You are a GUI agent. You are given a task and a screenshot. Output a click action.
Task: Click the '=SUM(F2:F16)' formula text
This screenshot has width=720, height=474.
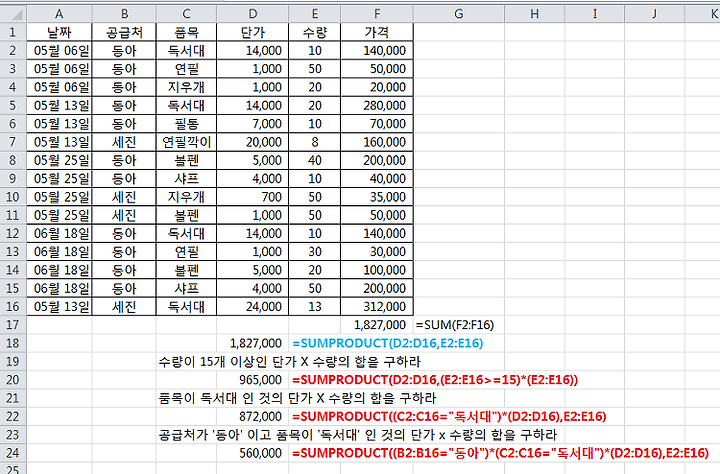(455, 325)
